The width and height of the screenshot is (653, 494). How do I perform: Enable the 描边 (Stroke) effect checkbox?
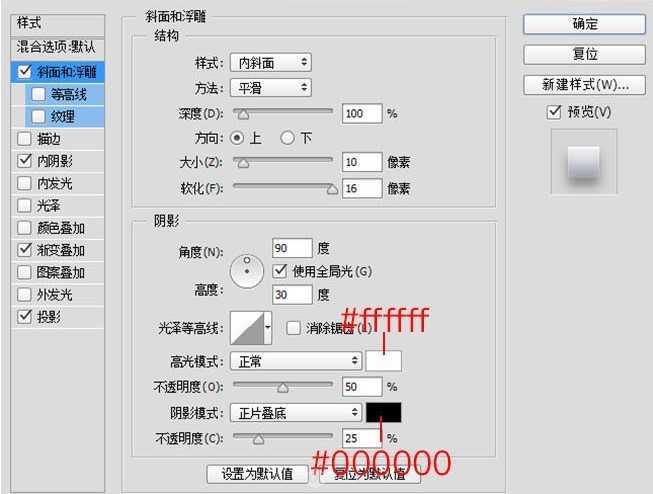pyautogui.click(x=24, y=139)
